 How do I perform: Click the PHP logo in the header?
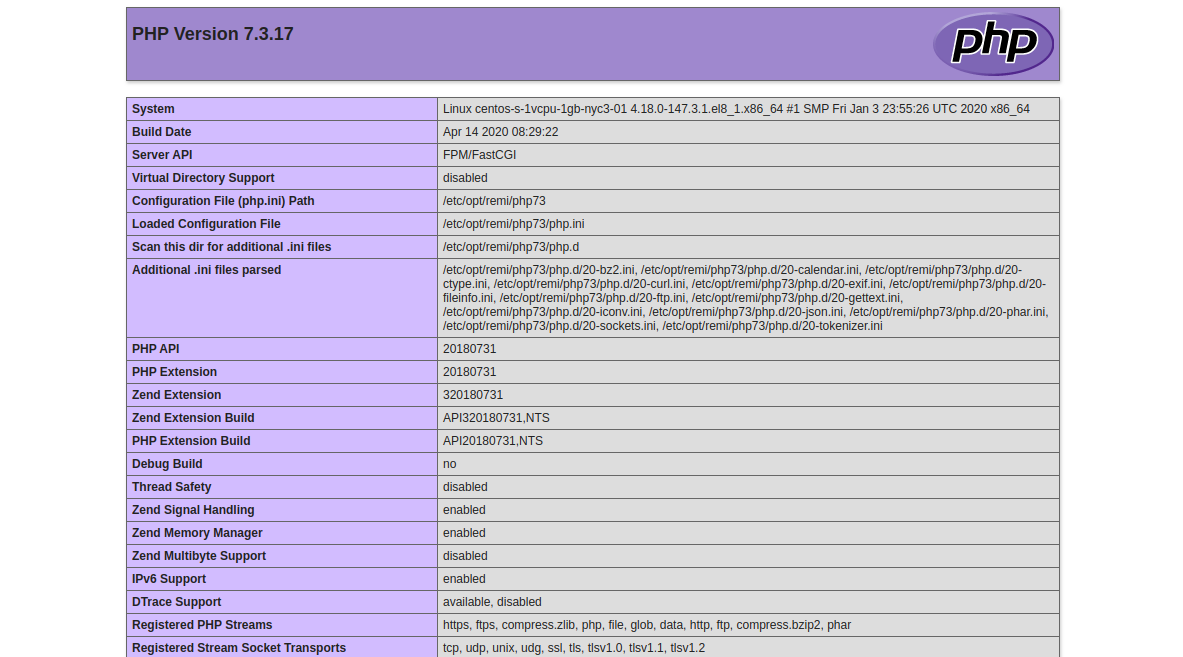coord(993,44)
